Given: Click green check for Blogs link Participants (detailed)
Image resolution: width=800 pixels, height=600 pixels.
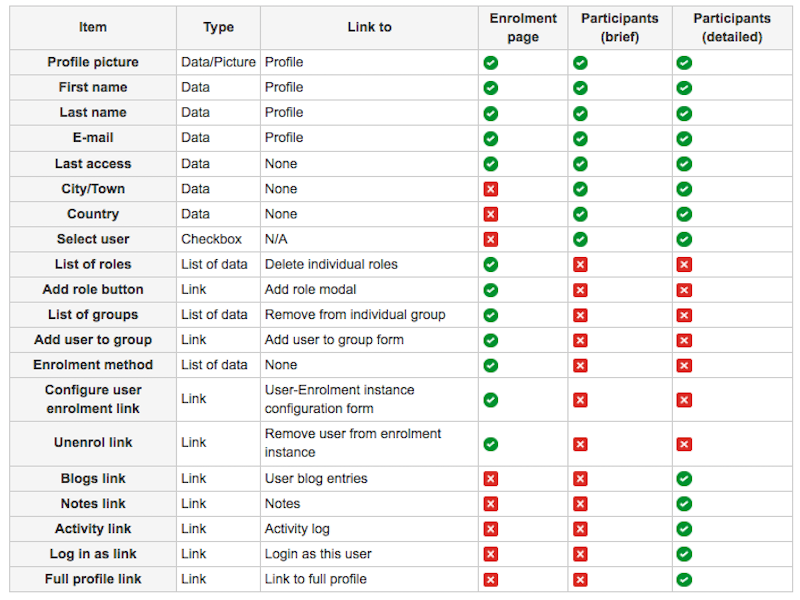Looking at the screenshot, I should (x=684, y=479).
